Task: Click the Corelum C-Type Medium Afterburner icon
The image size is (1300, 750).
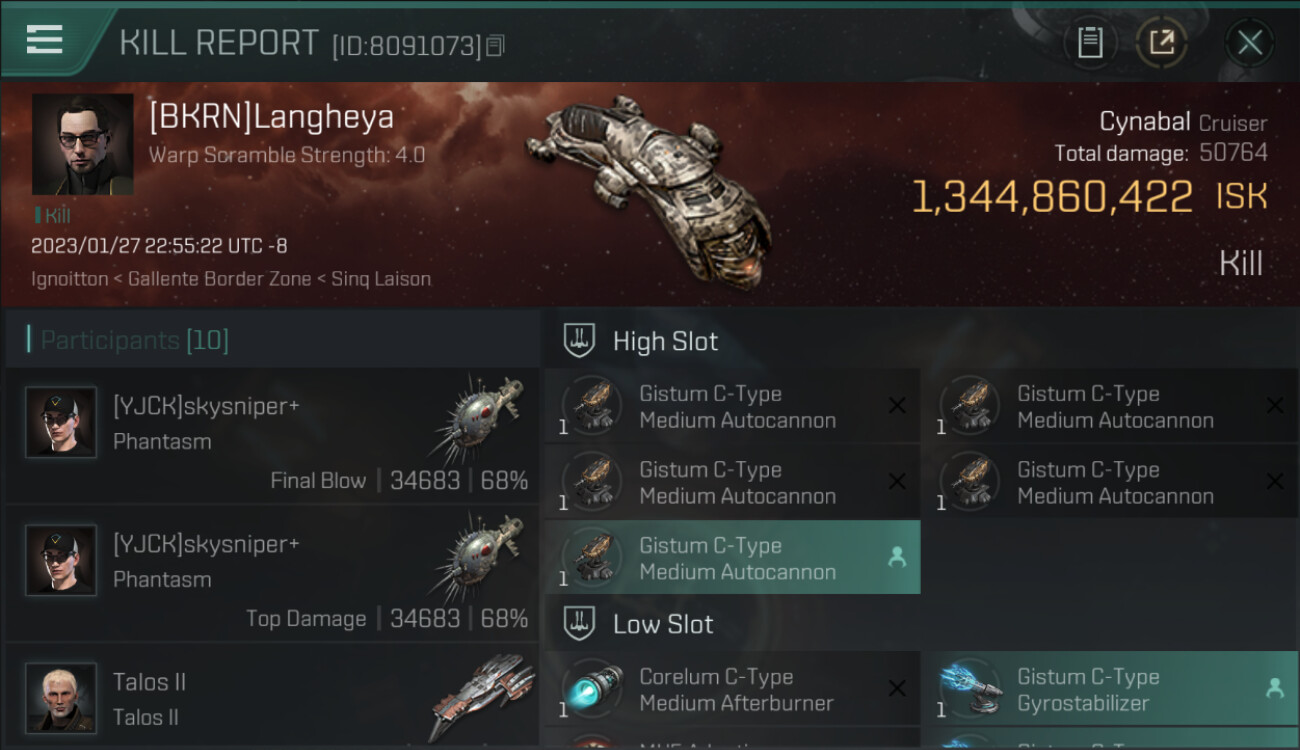Action: tap(593, 688)
